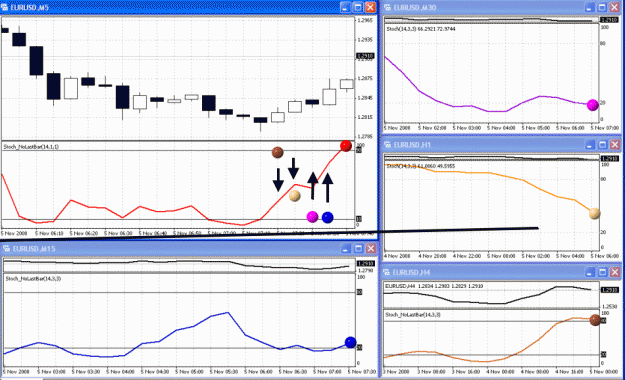Minimize the EURUSD,H4 chart window
This screenshot has width=625, height=380.
click(x=590, y=272)
